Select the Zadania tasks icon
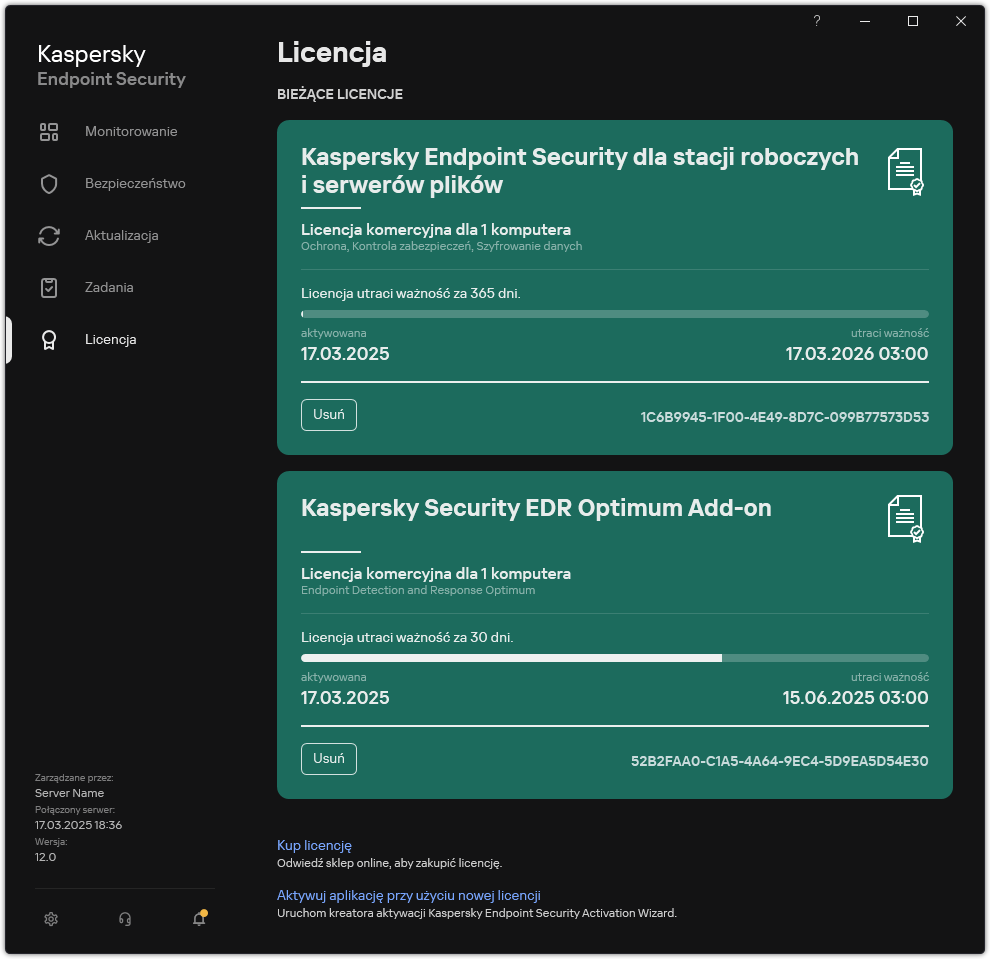 (x=49, y=287)
